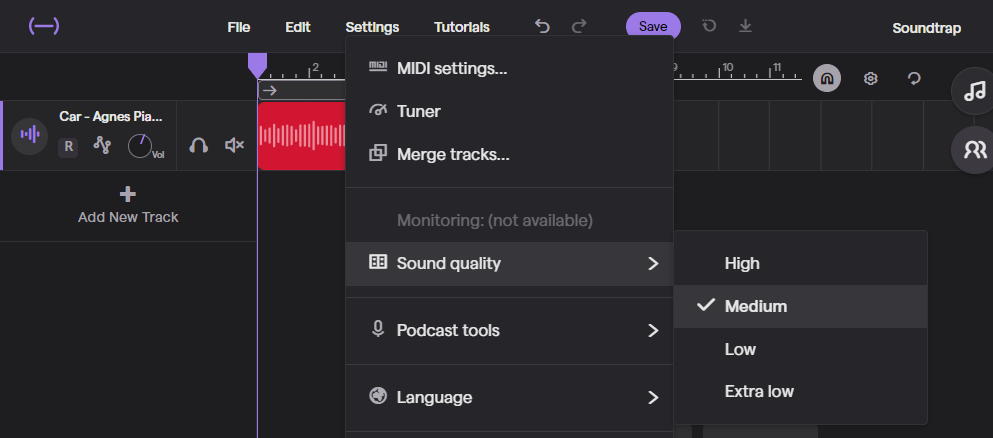Screen dimensions: 993x438
Task: Mute the Car - Agnes Piano track
Action: tap(234, 146)
